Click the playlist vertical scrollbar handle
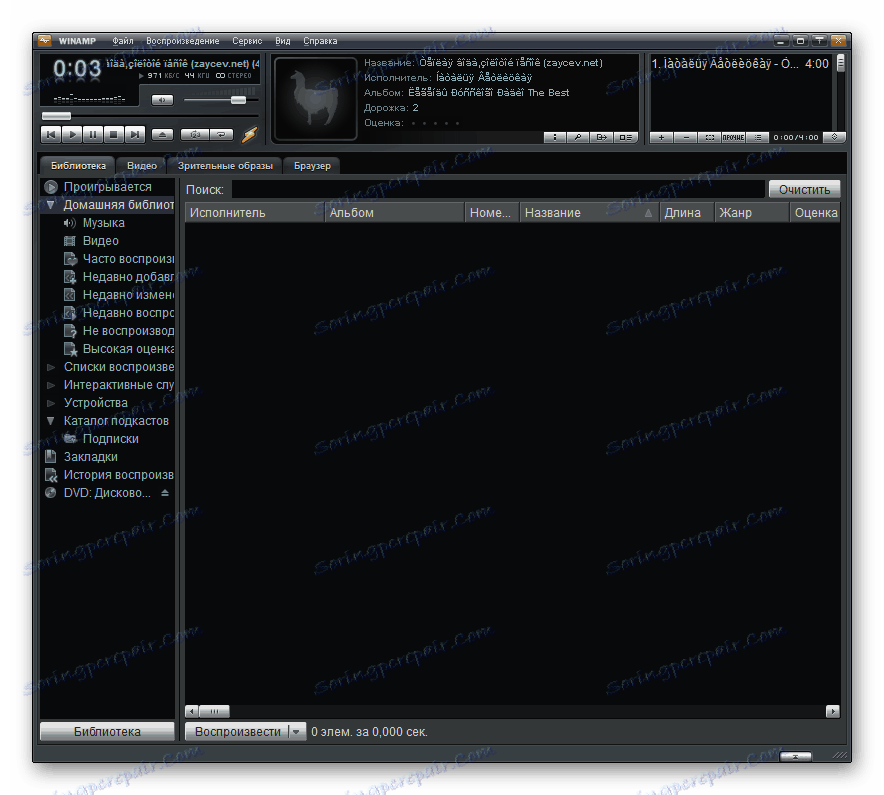 pyautogui.click(x=841, y=63)
